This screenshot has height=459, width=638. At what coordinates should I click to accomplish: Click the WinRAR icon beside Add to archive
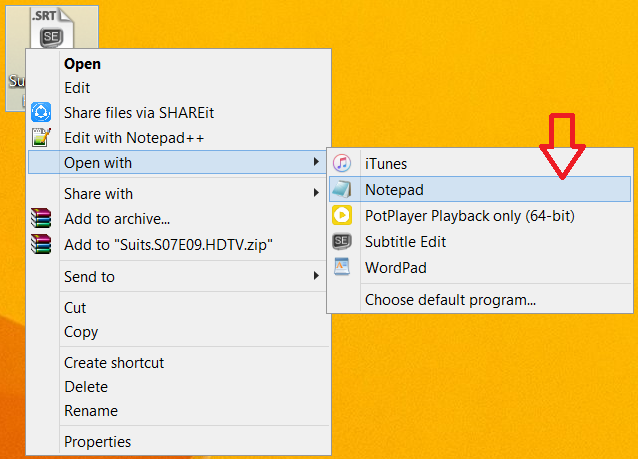(x=41, y=218)
